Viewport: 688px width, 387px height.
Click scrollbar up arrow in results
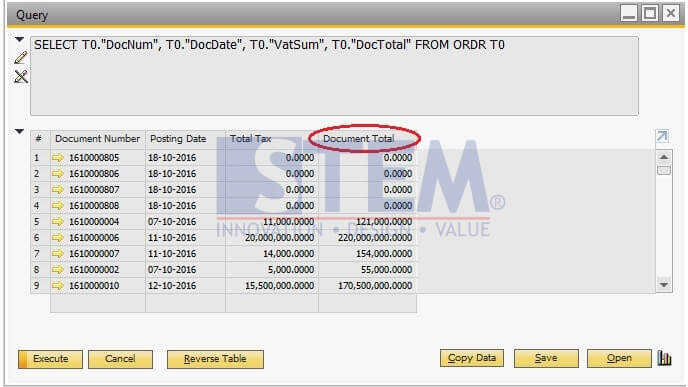click(x=664, y=157)
